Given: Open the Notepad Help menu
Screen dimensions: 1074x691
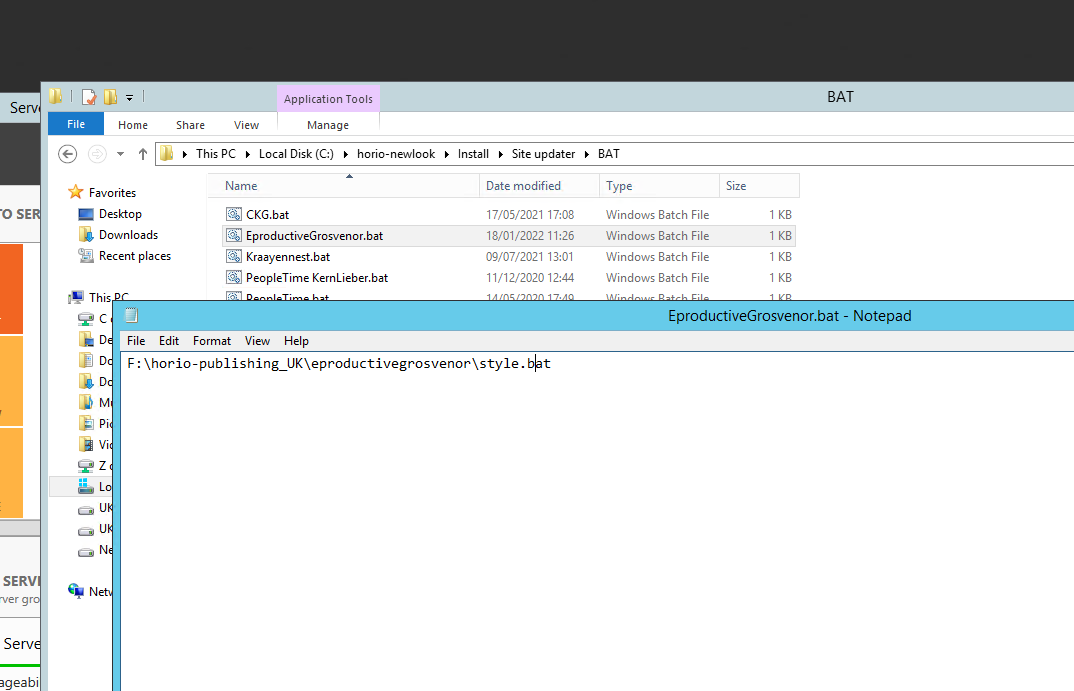Looking at the screenshot, I should tap(297, 341).
